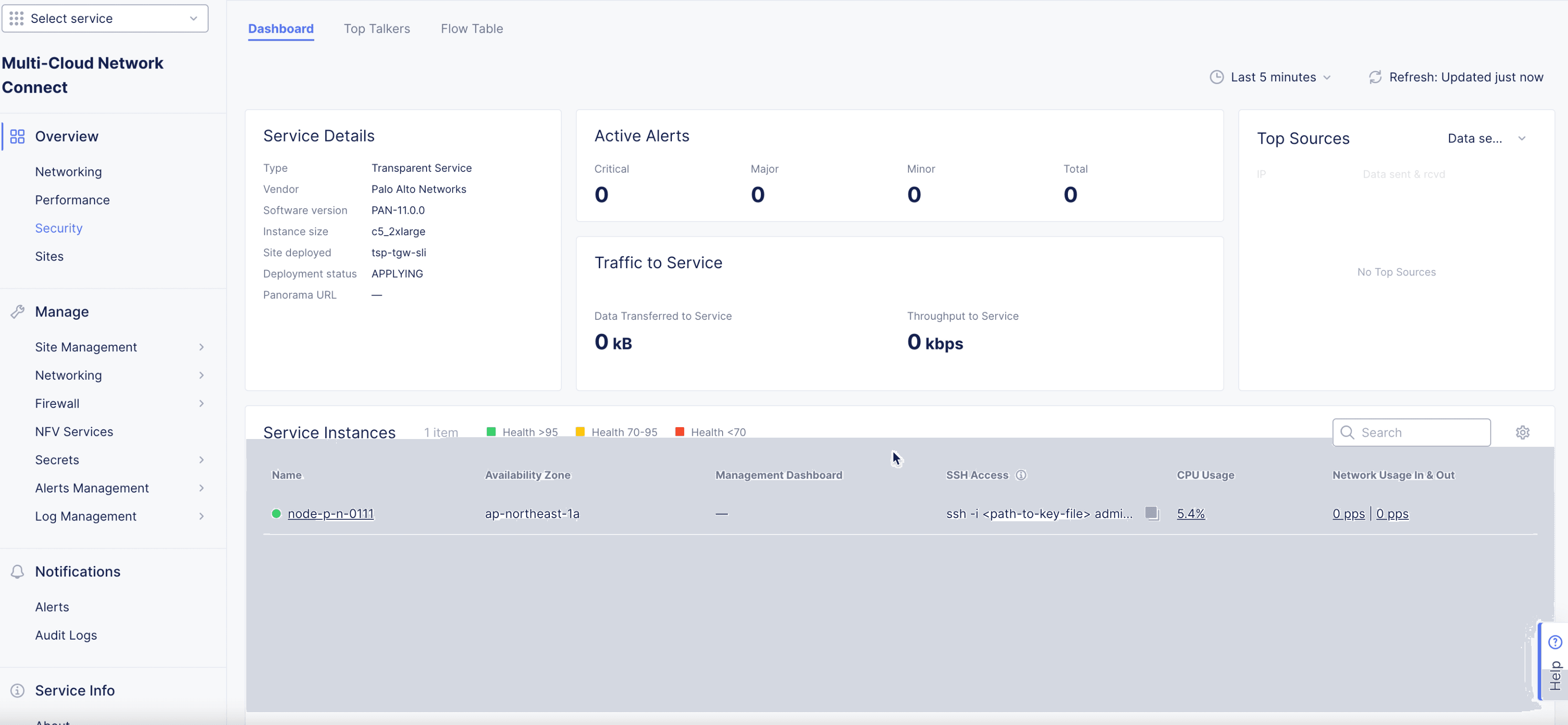
Task: Open Alerts under Notifications section
Action: pos(51,607)
